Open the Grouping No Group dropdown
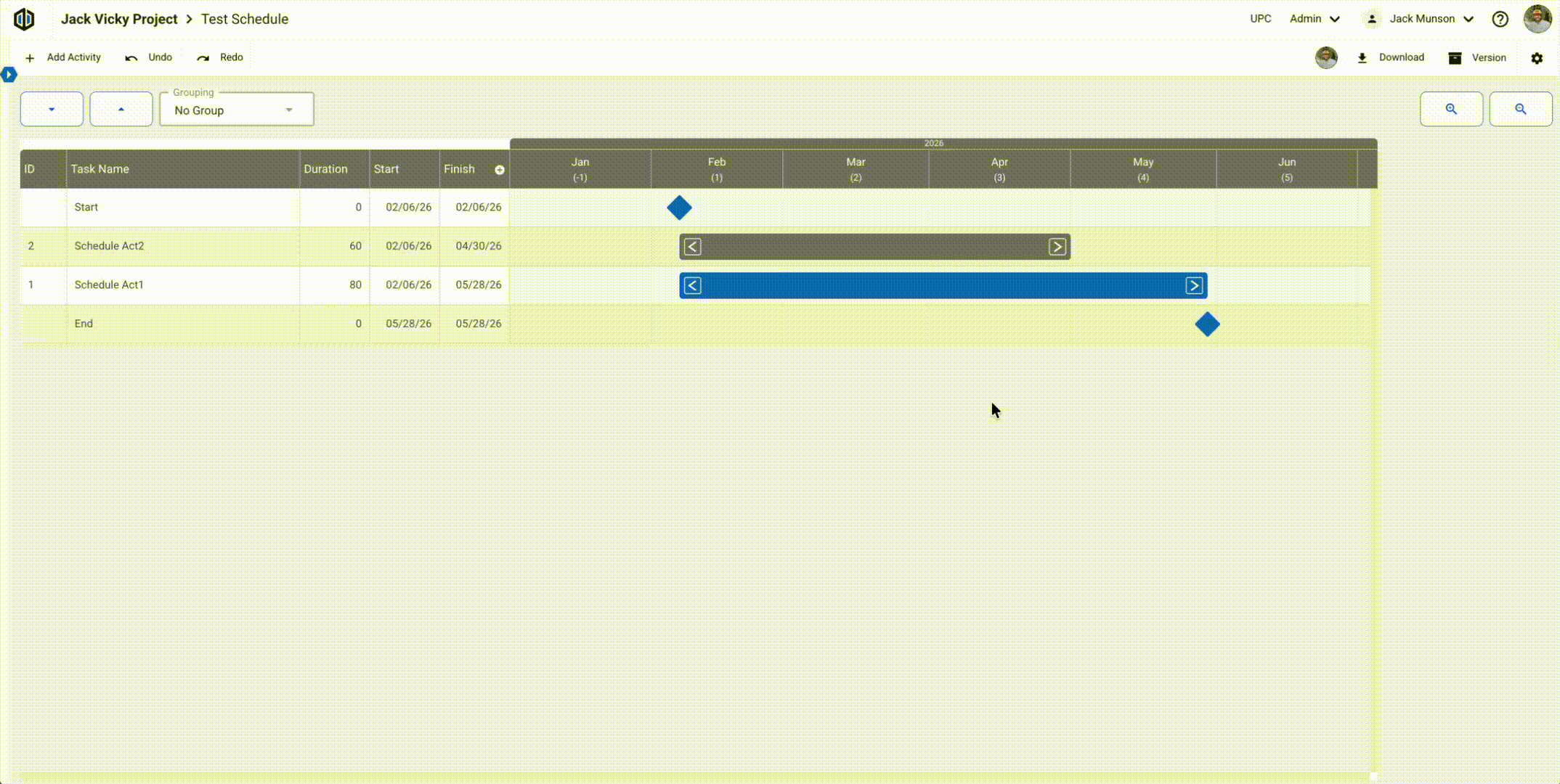The image size is (1560, 784). coord(237,110)
